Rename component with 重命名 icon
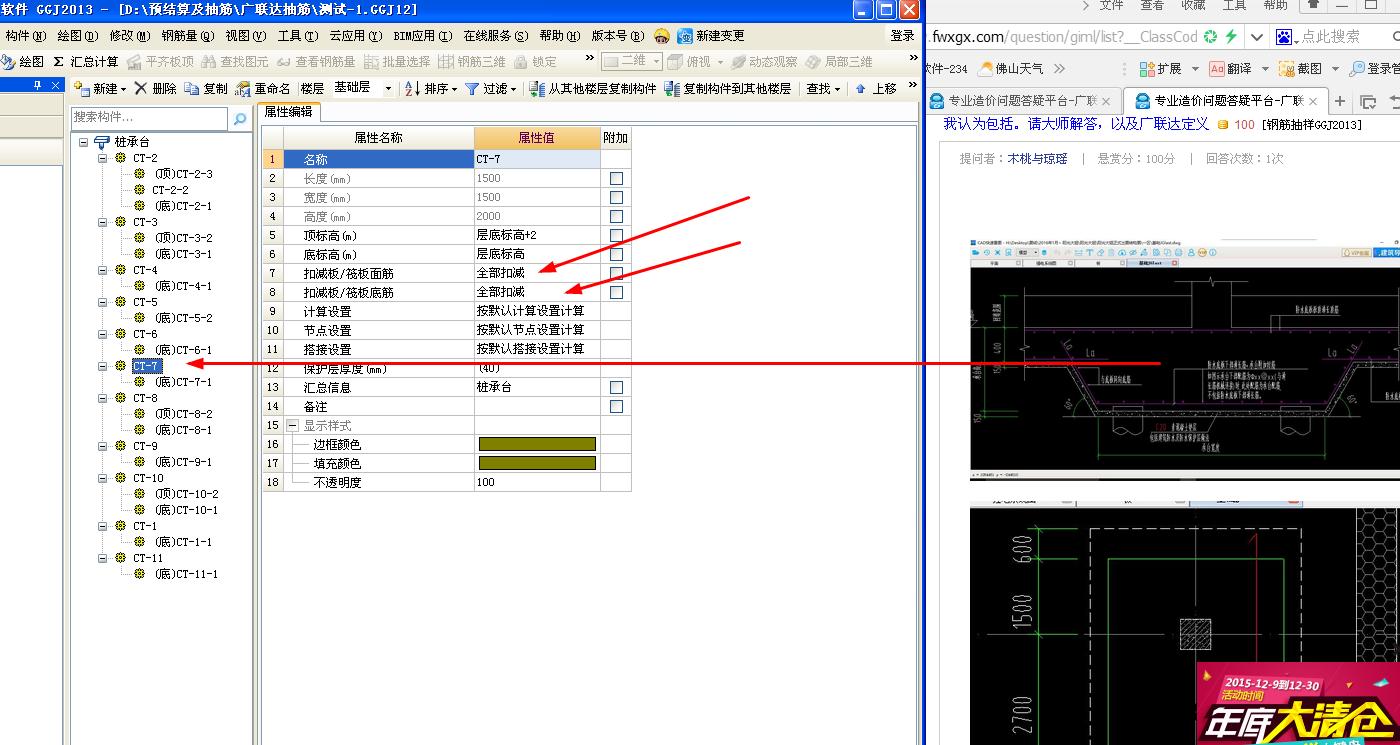1400x745 pixels. (x=243, y=88)
